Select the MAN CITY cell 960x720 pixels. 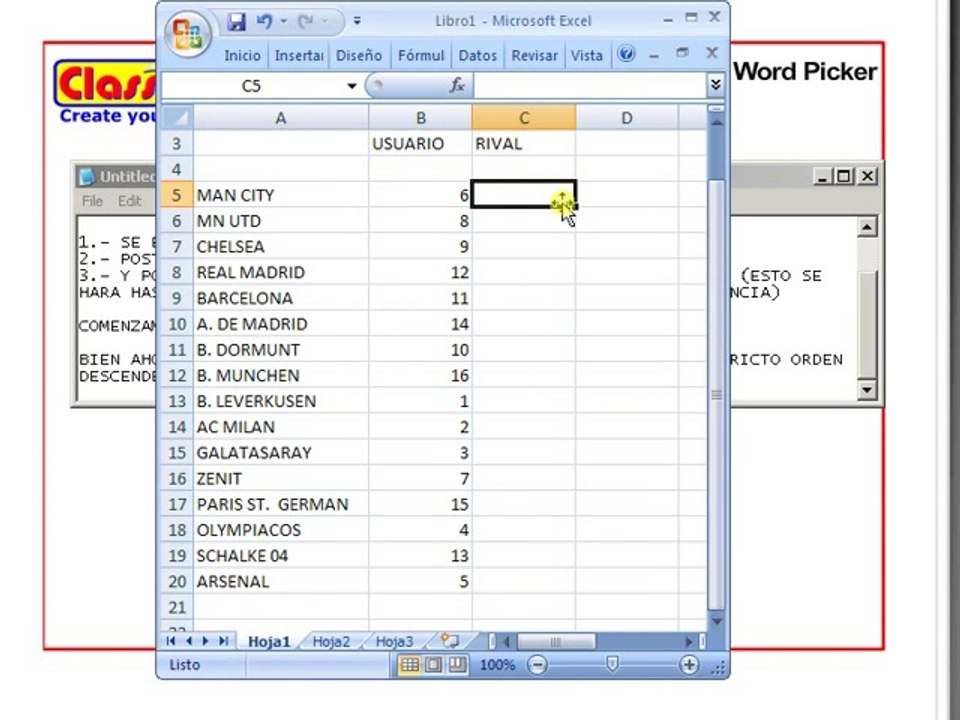click(281, 195)
